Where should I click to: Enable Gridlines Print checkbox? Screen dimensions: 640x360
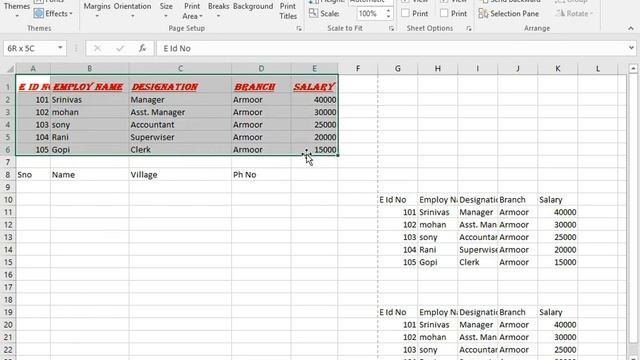point(405,13)
